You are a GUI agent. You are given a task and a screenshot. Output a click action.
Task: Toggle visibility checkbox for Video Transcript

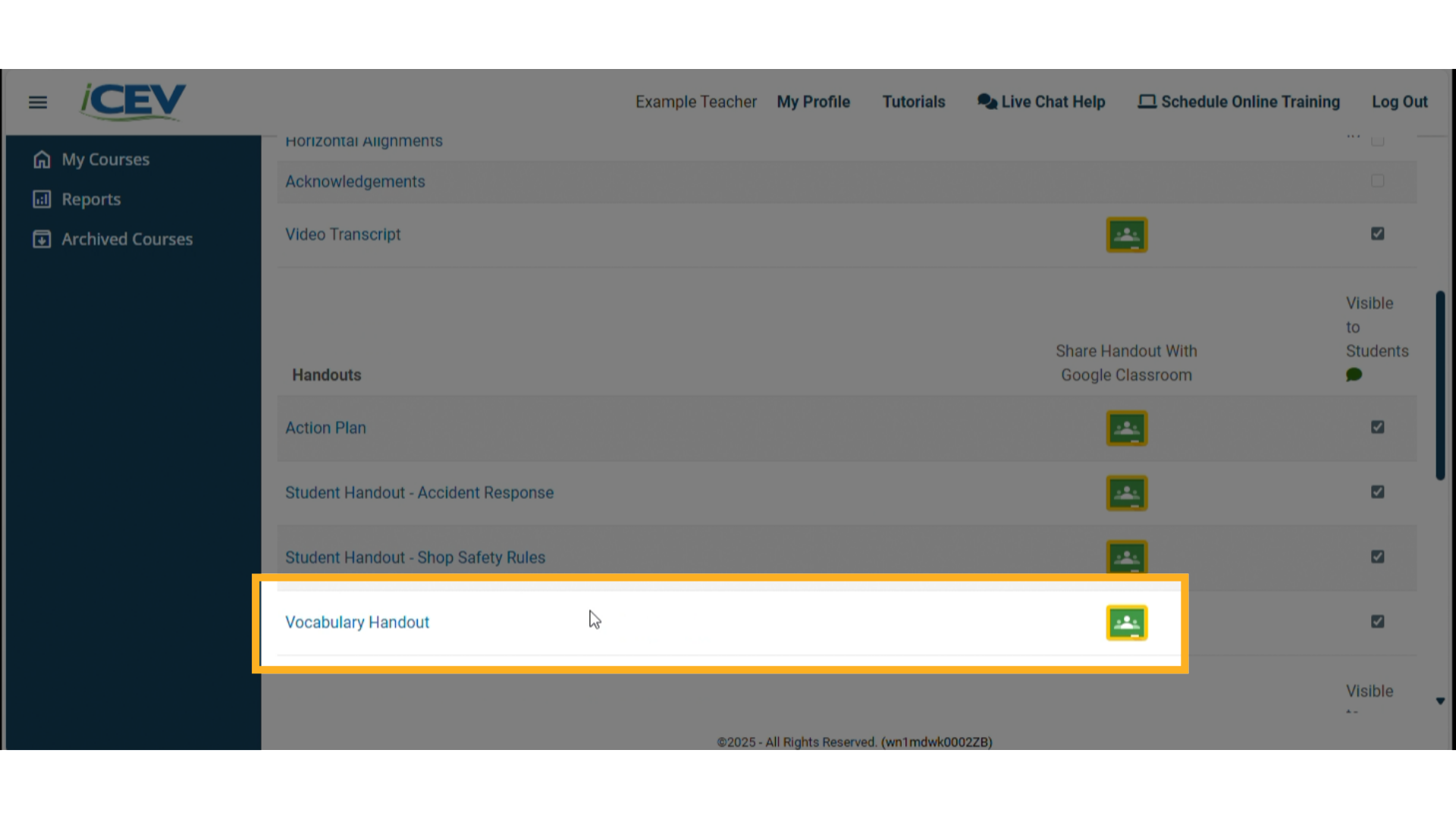pos(1378,234)
